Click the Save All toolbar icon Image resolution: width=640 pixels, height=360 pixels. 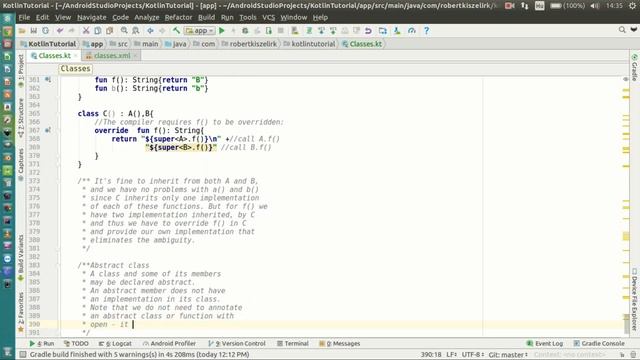pos(33,31)
